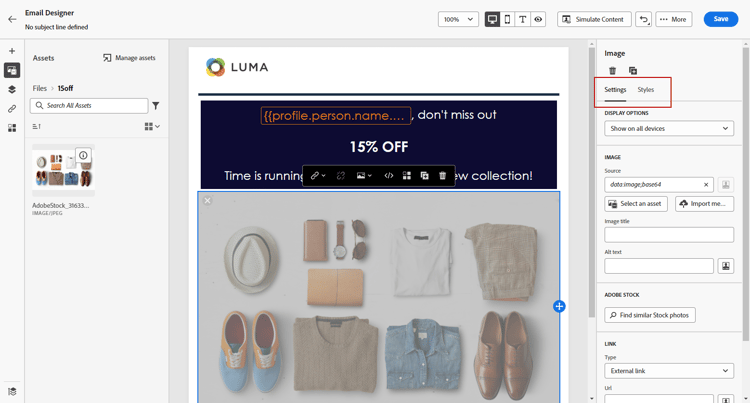This screenshot has width=750, height=403.
Task: Delete the image with the panel trash icon
Action: (x=612, y=71)
